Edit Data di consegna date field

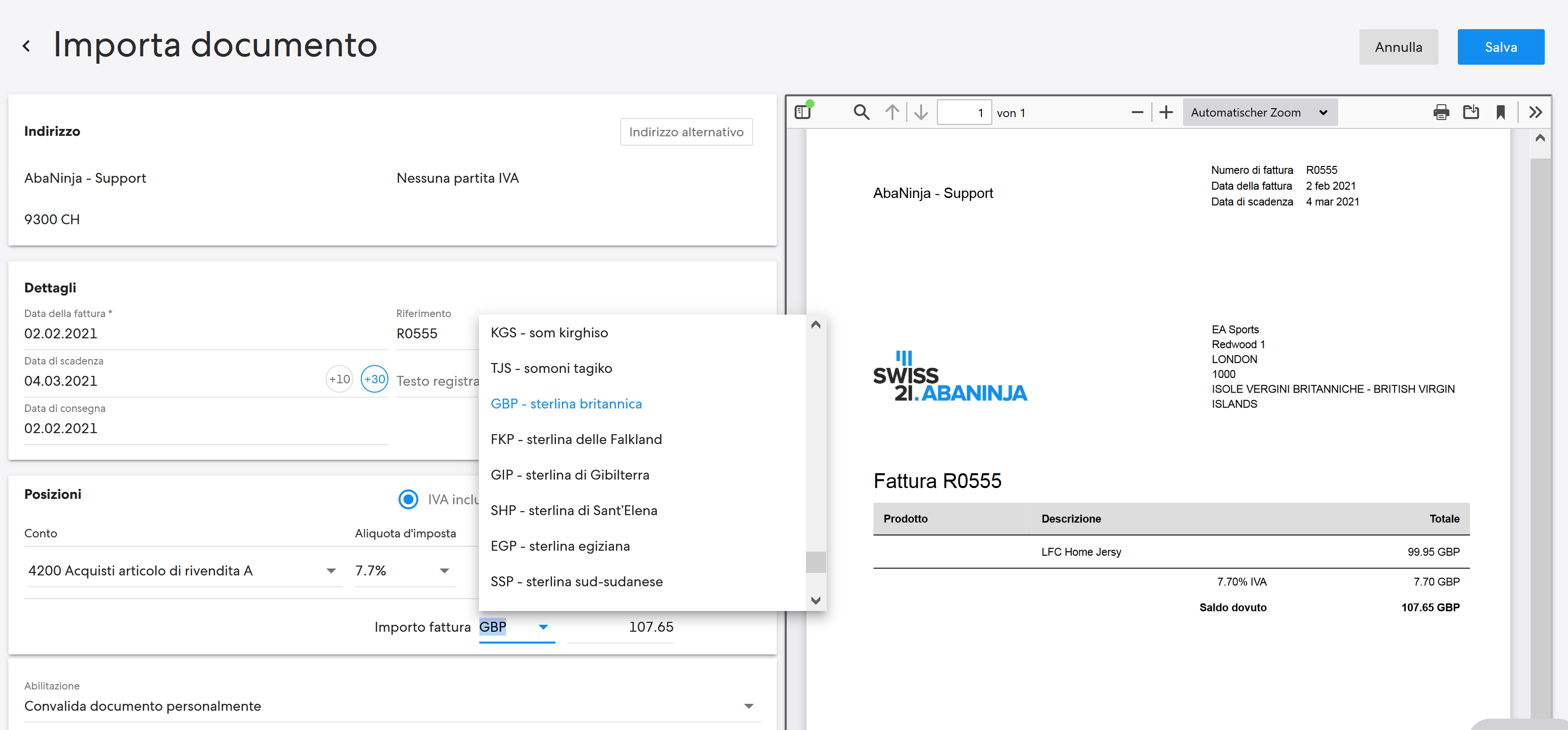pyautogui.click(x=206, y=428)
